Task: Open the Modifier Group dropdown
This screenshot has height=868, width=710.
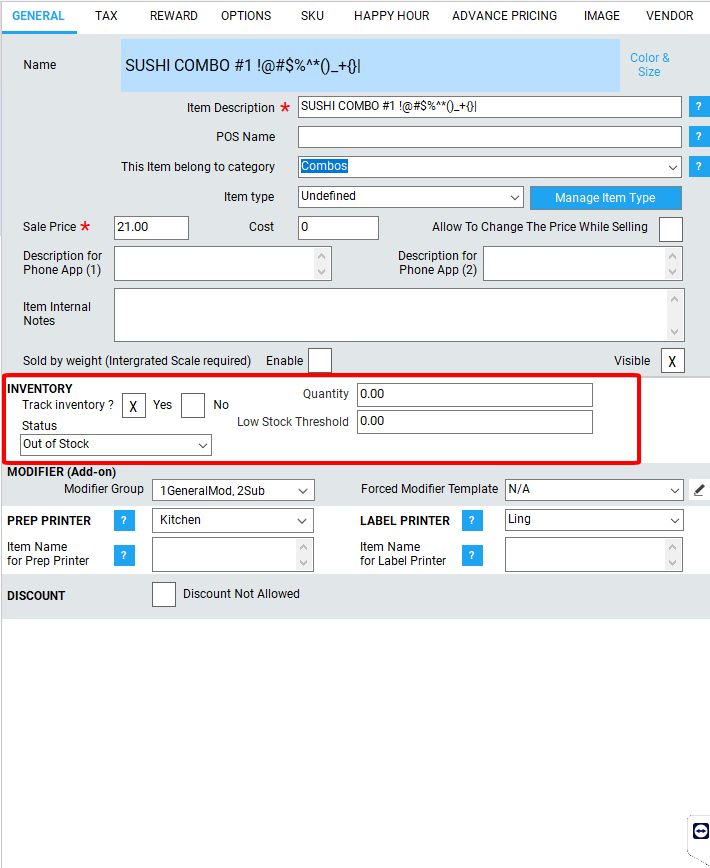Action: coord(233,490)
